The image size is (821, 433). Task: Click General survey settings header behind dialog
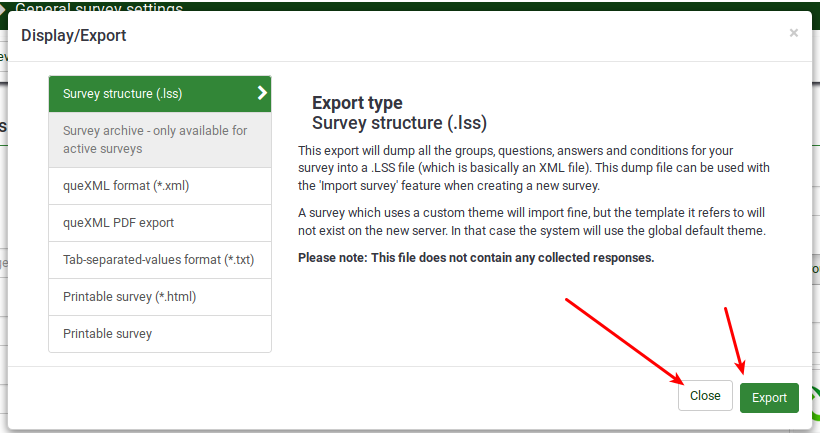[100, 7]
